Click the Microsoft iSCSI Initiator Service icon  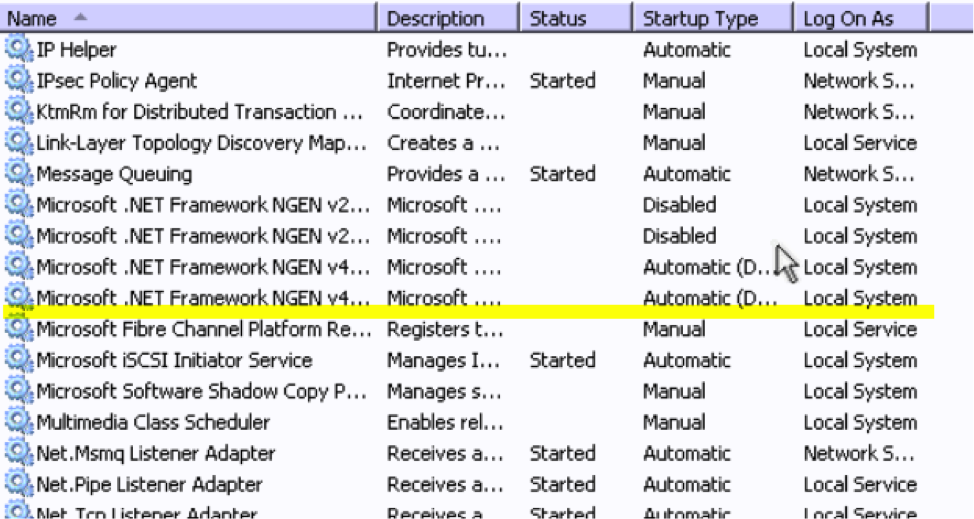point(19,360)
